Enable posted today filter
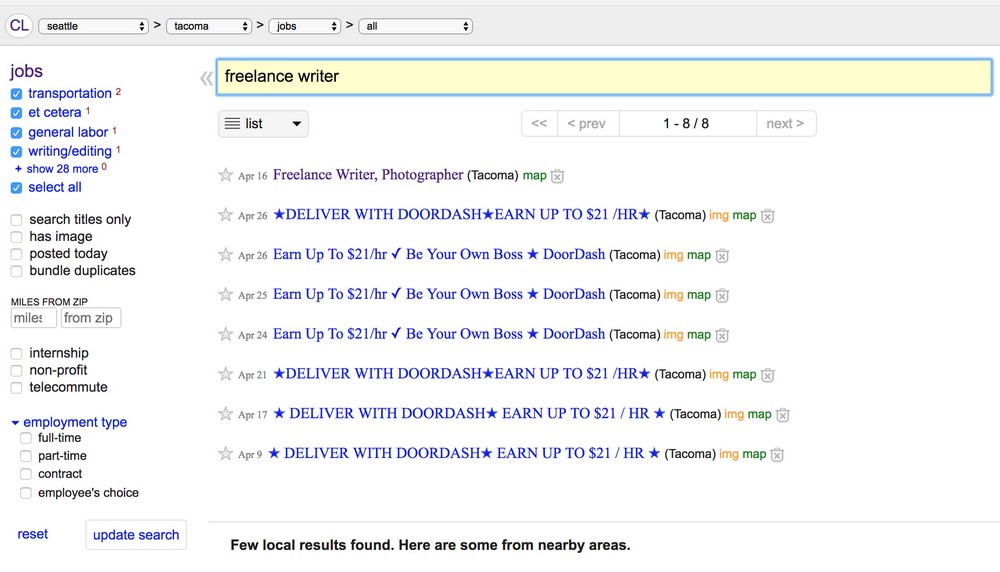1000x572 pixels. (17, 254)
